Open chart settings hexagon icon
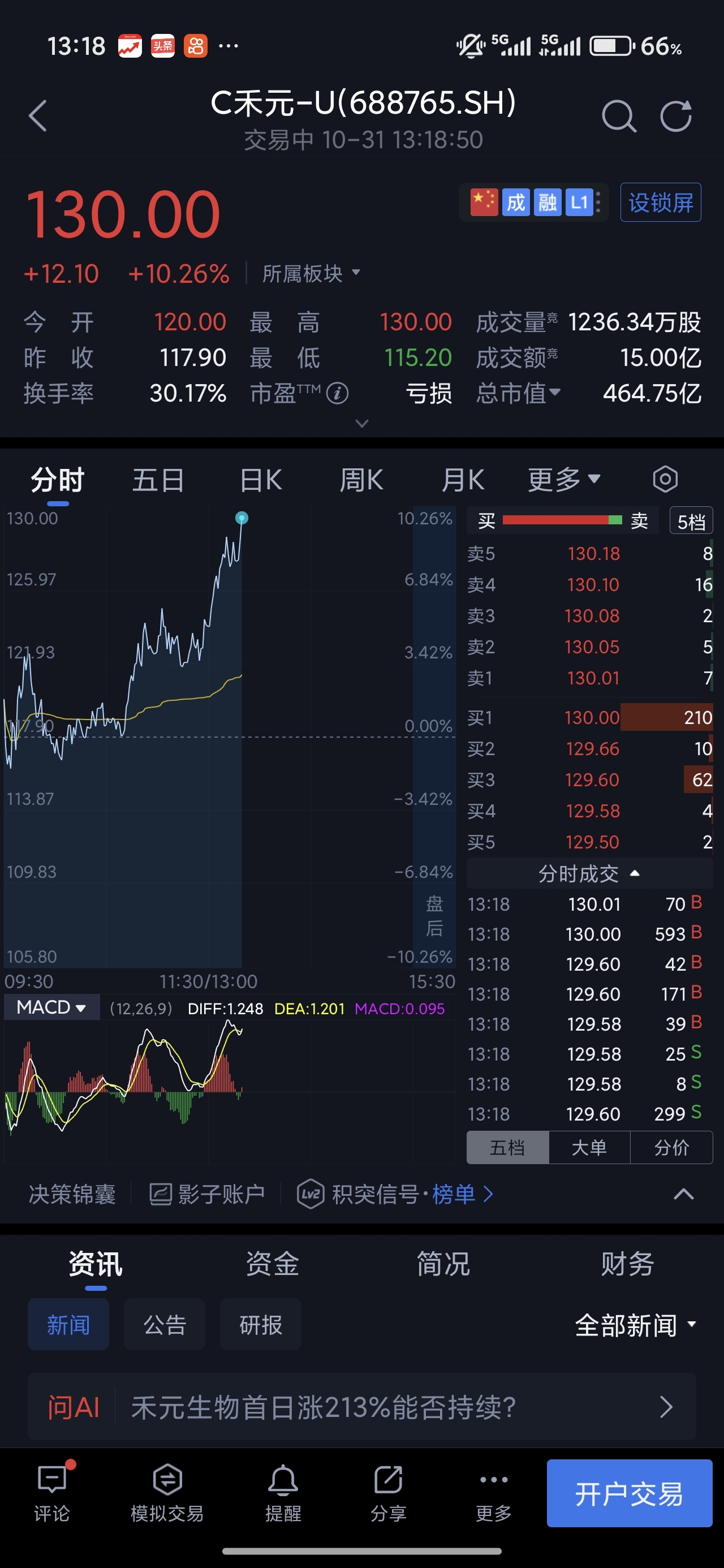724x1568 pixels. (665, 480)
